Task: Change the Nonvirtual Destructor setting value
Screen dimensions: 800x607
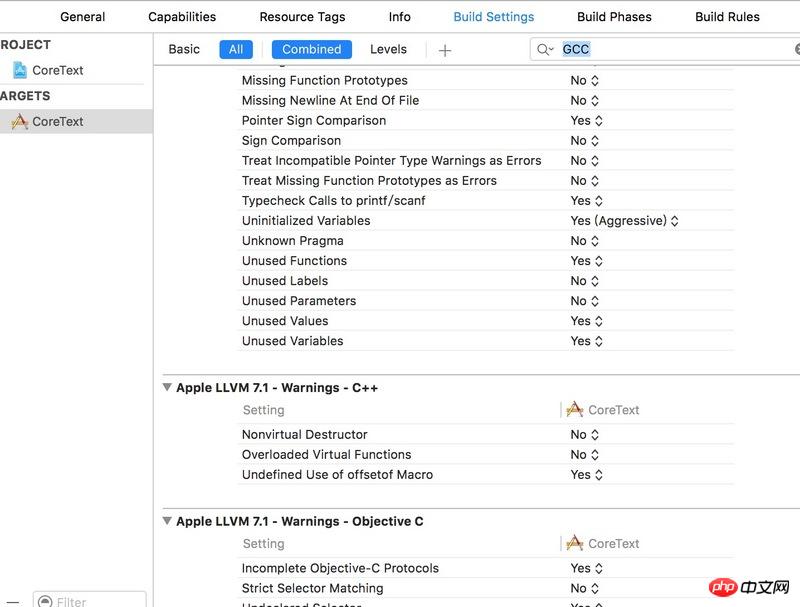Action: point(584,435)
